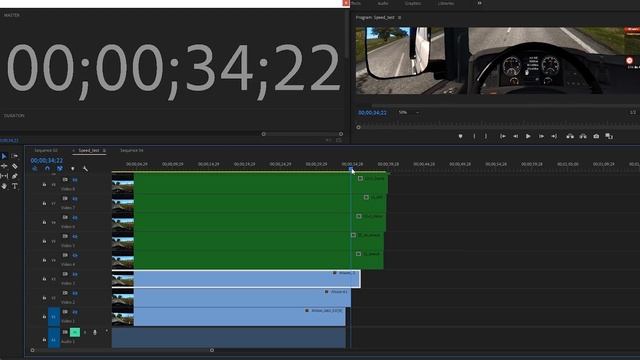Select the Hand tool
Image resolution: width=640 pixels, height=360 pixels.
click(4, 186)
